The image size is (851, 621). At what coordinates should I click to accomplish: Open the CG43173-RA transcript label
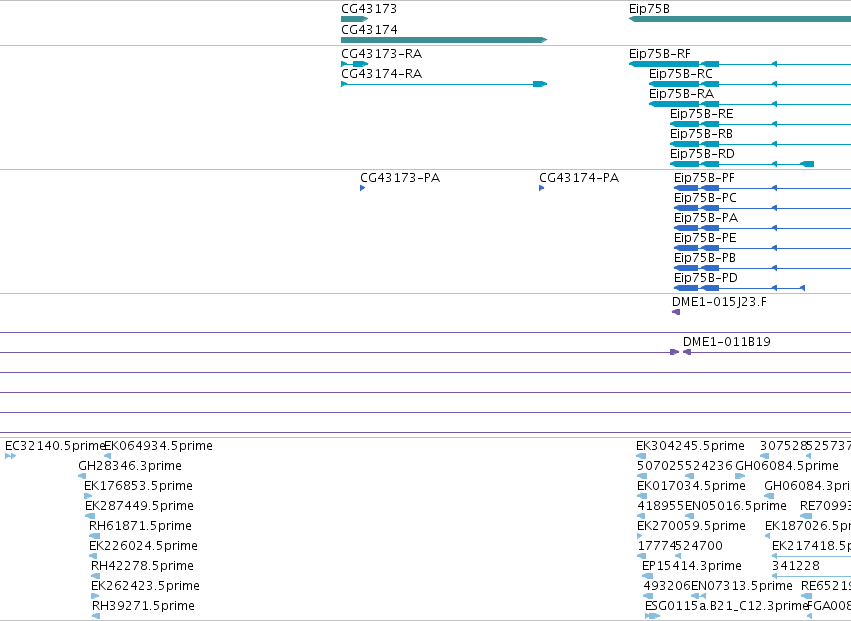(382, 54)
